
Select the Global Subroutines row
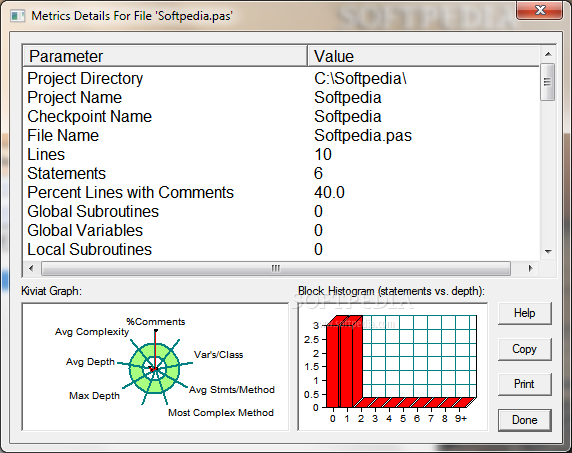(281, 211)
